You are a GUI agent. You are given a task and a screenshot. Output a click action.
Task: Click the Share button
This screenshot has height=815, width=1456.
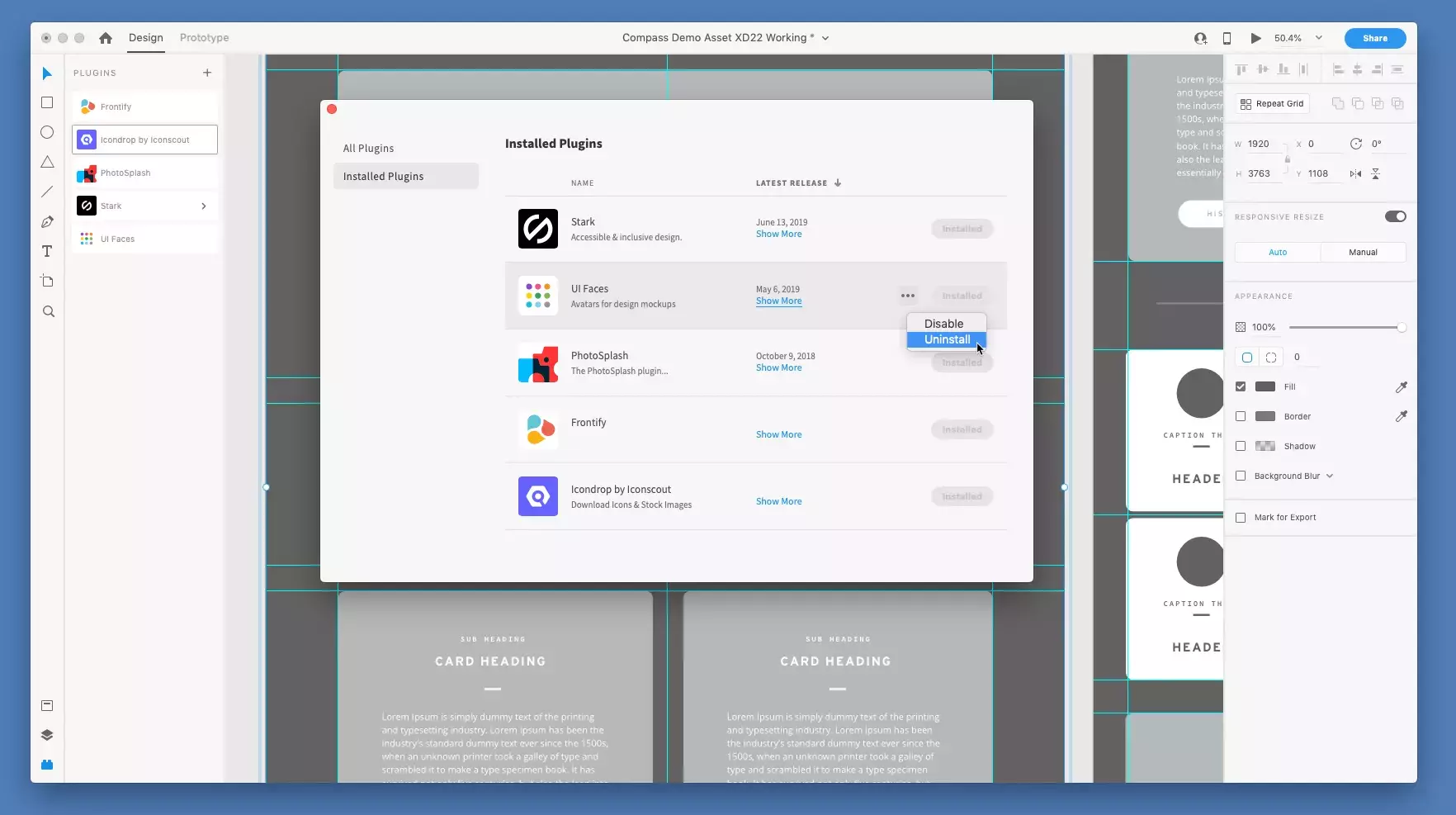click(1373, 38)
